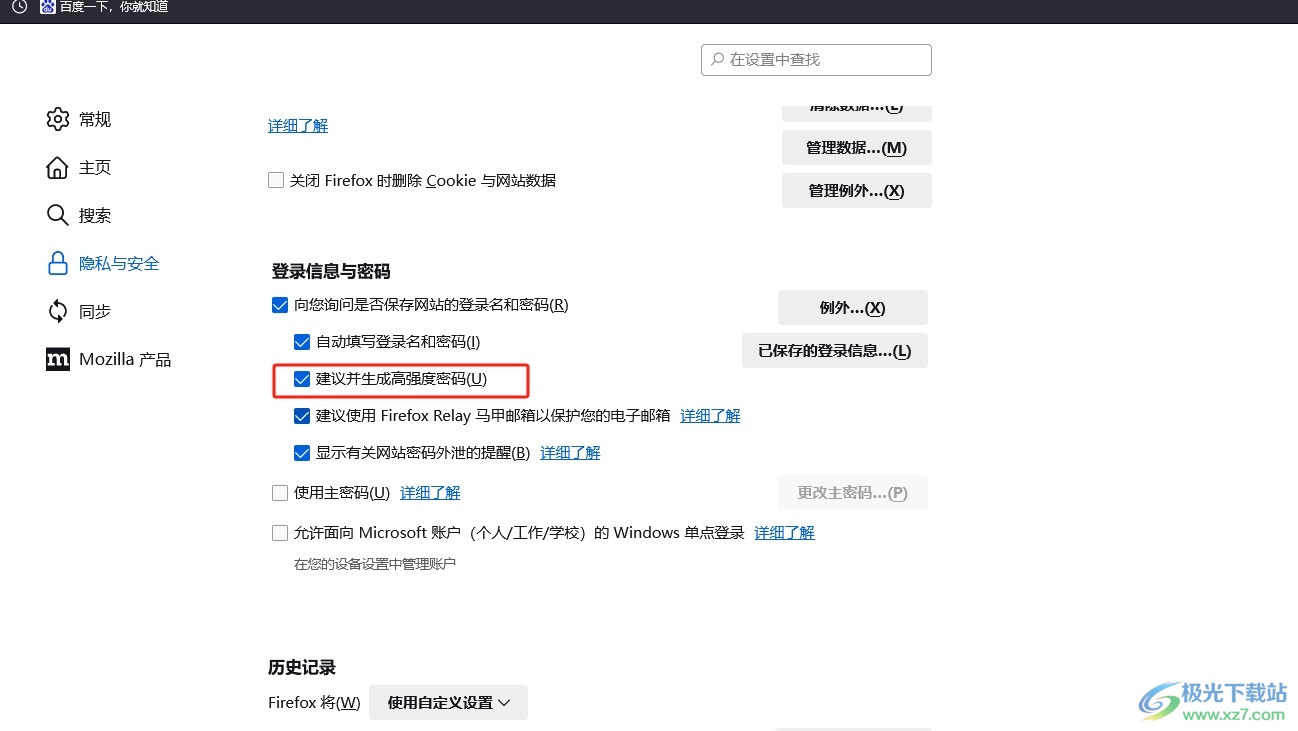
Task: Switch to 主页 settings category
Action: pos(95,167)
